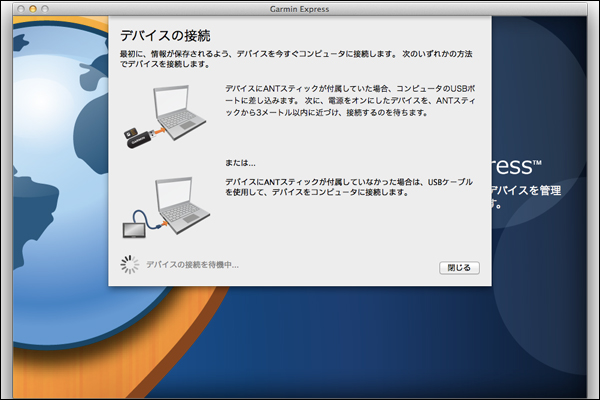
Task: Click the waiting spinner icon
Action: (130, 264)
